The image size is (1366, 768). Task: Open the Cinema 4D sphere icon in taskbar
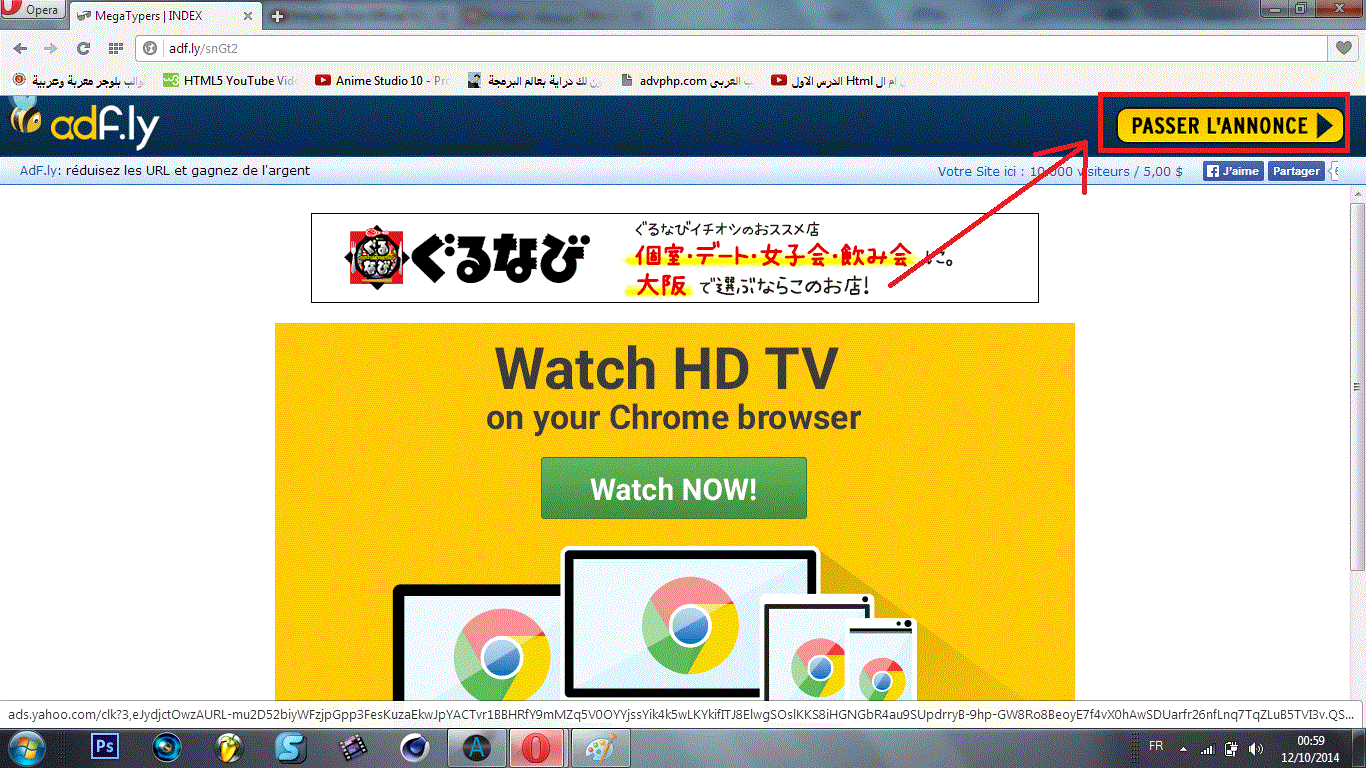(414, 747)
